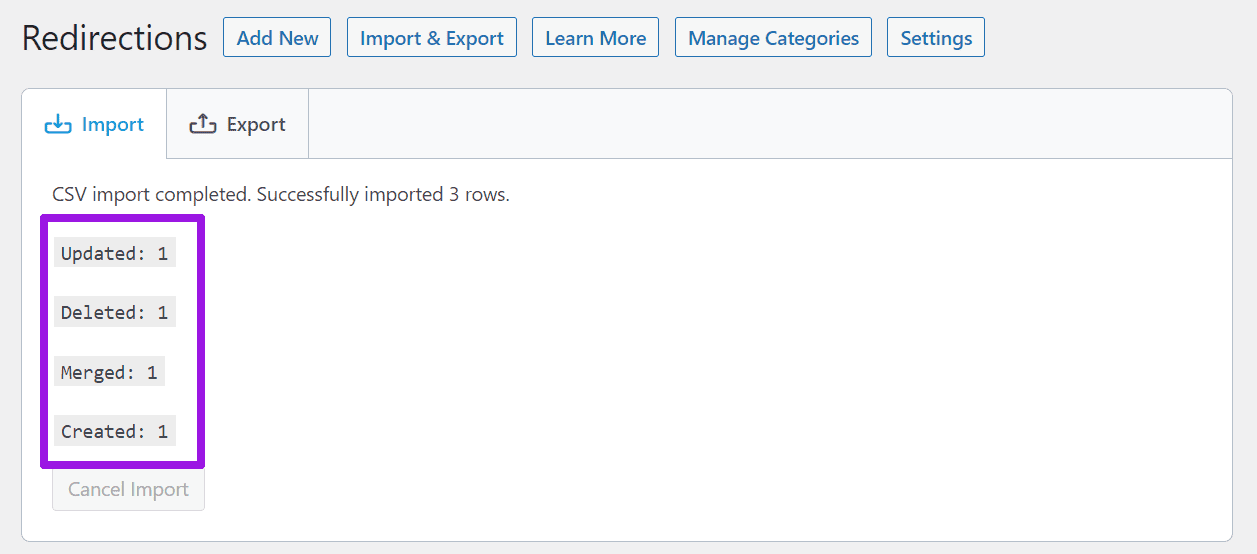Click the Export upload-tray icon

[x=203, y=124]
